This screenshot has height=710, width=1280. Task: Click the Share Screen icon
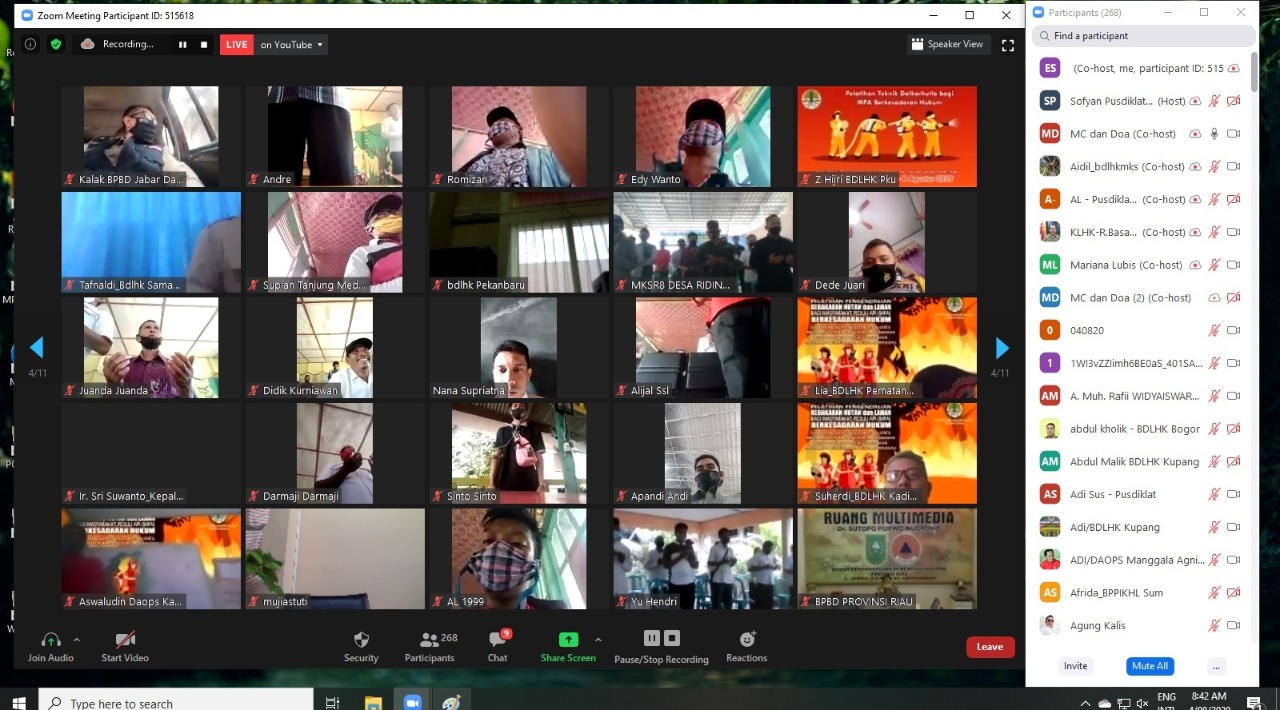tap(568, 640)
